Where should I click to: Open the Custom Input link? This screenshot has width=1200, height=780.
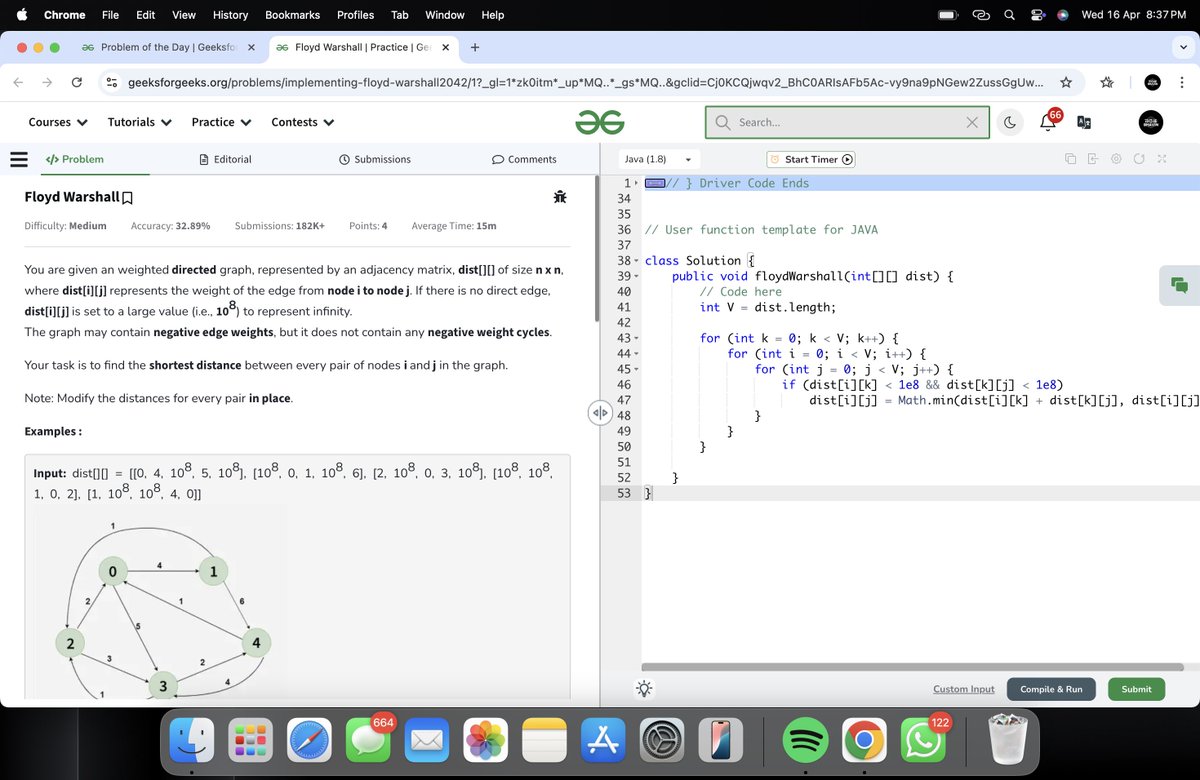pyautogui.click(x=964, y=689)
